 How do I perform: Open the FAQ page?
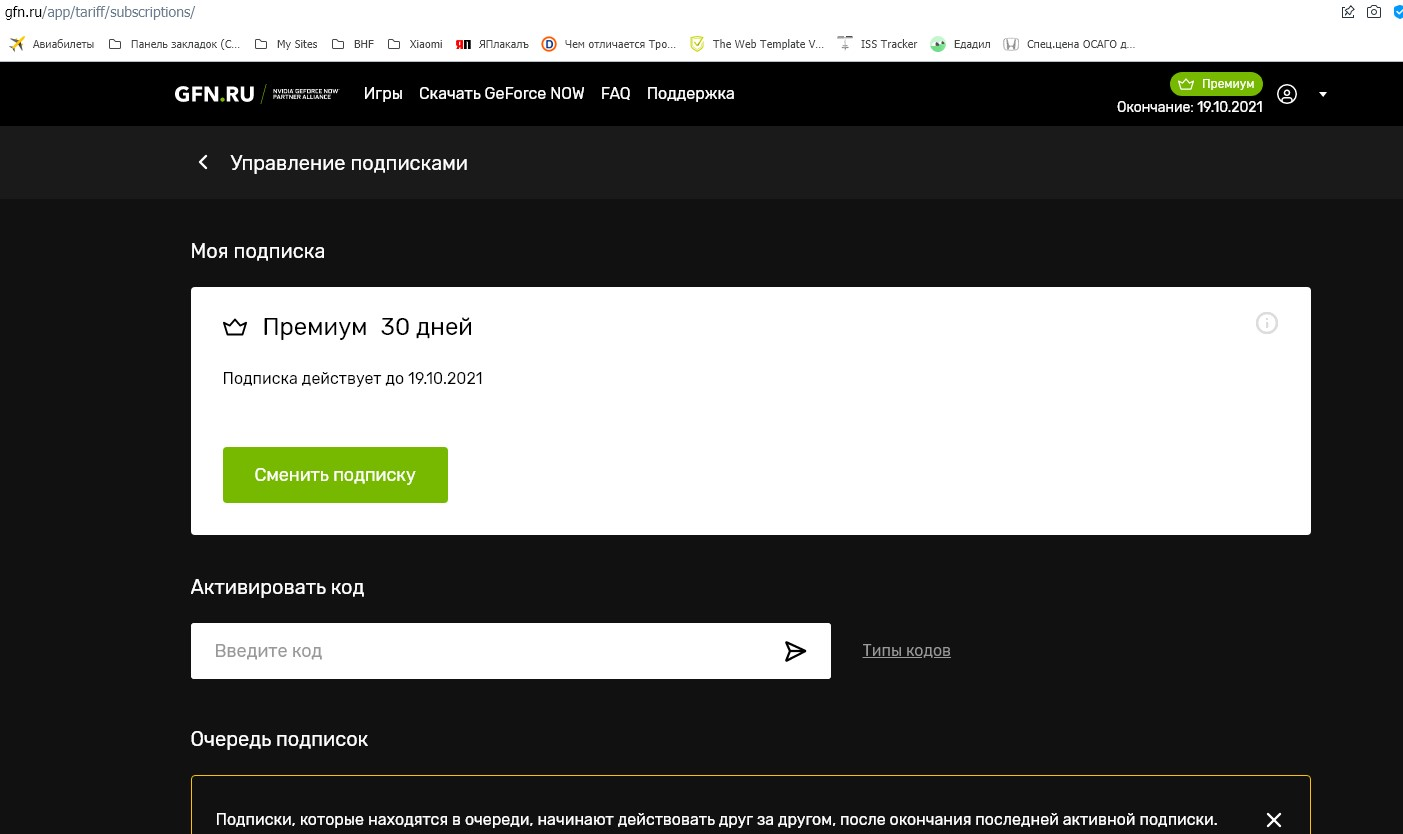[x=616, y=93]
